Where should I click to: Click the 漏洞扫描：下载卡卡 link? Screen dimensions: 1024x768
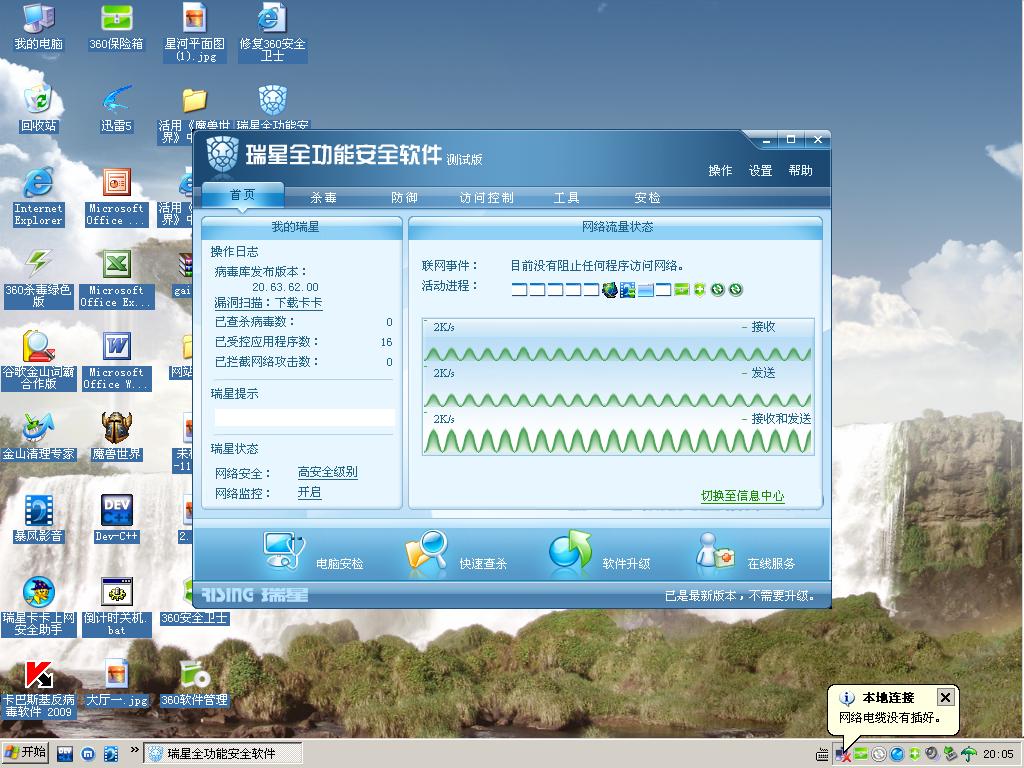[x=268, y=303]
